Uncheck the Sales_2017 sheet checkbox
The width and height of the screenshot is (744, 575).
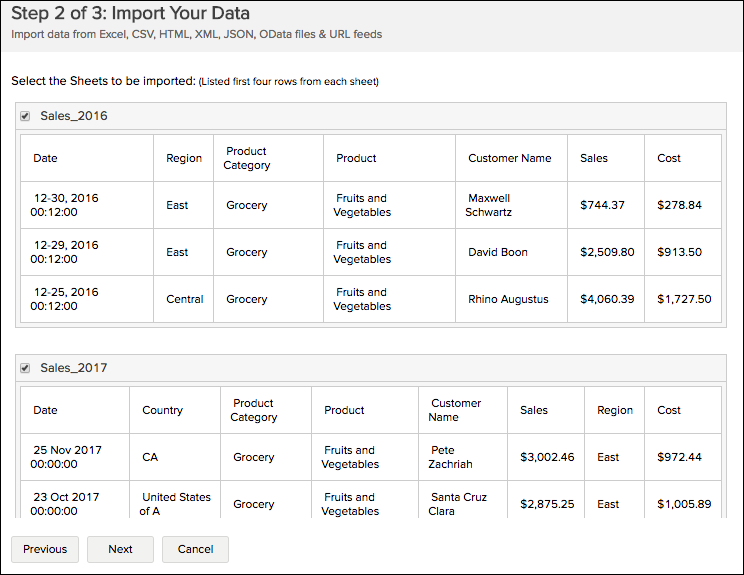(x=25, y=368)
